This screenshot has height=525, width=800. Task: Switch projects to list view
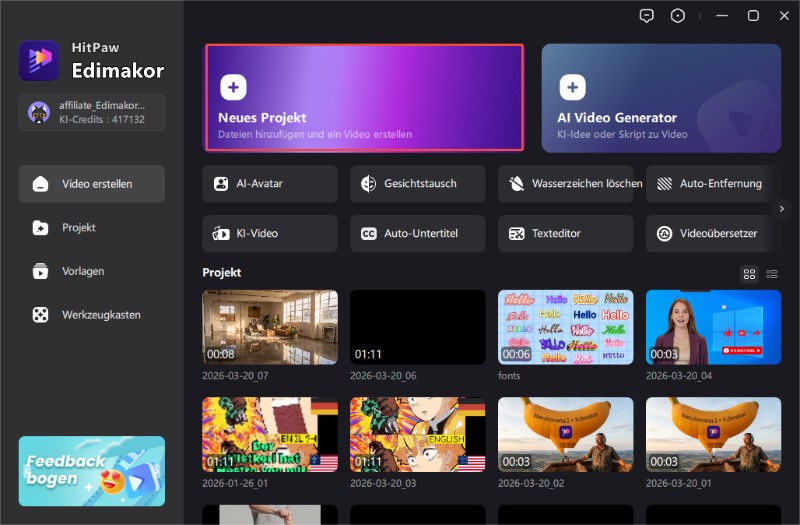pos(772,273)
